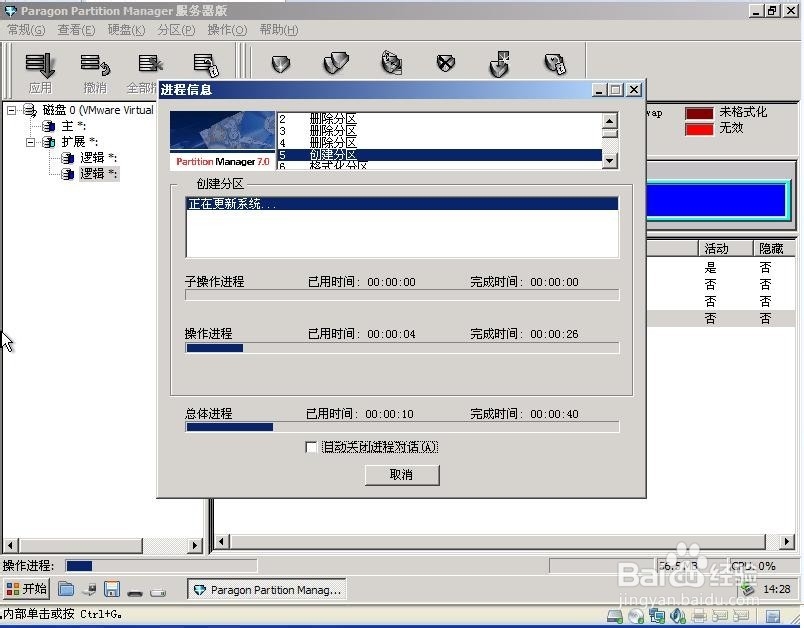Viewport: 804px width, 628px height.
Task: Click the dark red 未格式化 legend swatch
Action: tap(699, 113)
